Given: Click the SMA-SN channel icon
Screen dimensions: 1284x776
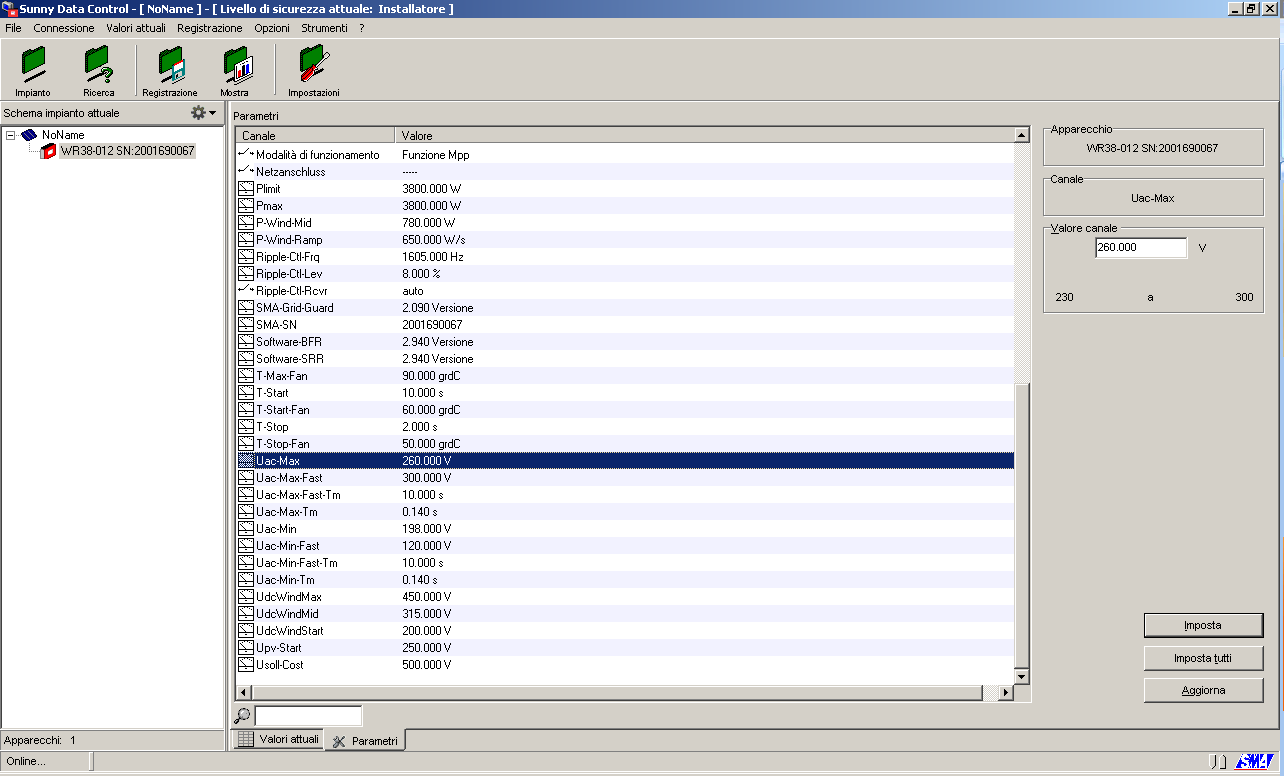Looking at the screenshot, I should (x=246, y=325).
